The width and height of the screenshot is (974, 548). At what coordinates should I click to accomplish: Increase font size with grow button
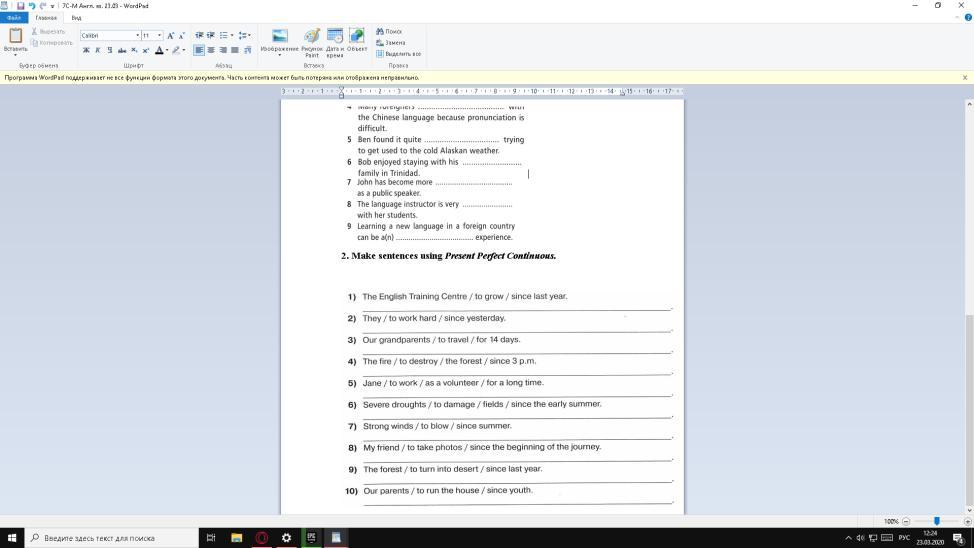pyautogui.click(x=171, y=36)
